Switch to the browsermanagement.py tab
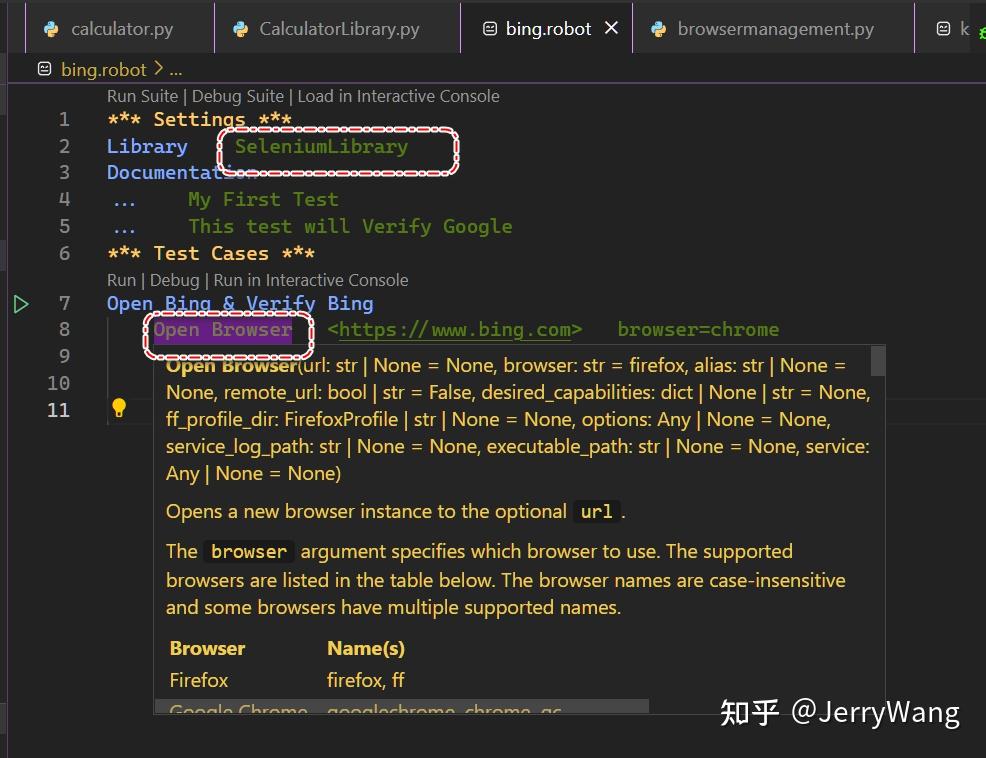Screen dimensions: 986x758 click(776, 29)
